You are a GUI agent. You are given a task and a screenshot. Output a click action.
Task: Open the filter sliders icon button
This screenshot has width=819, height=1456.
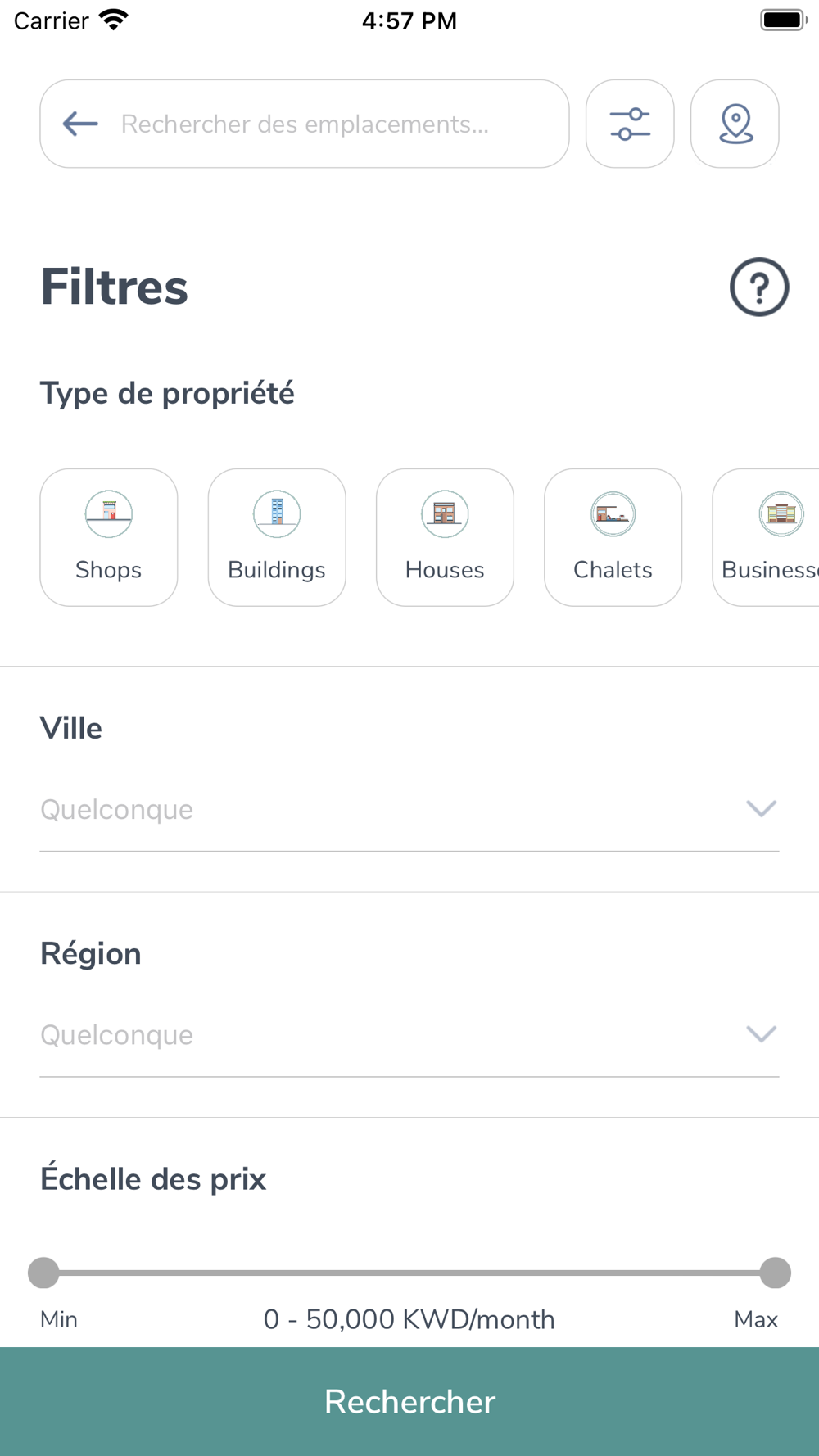[630, 124]
